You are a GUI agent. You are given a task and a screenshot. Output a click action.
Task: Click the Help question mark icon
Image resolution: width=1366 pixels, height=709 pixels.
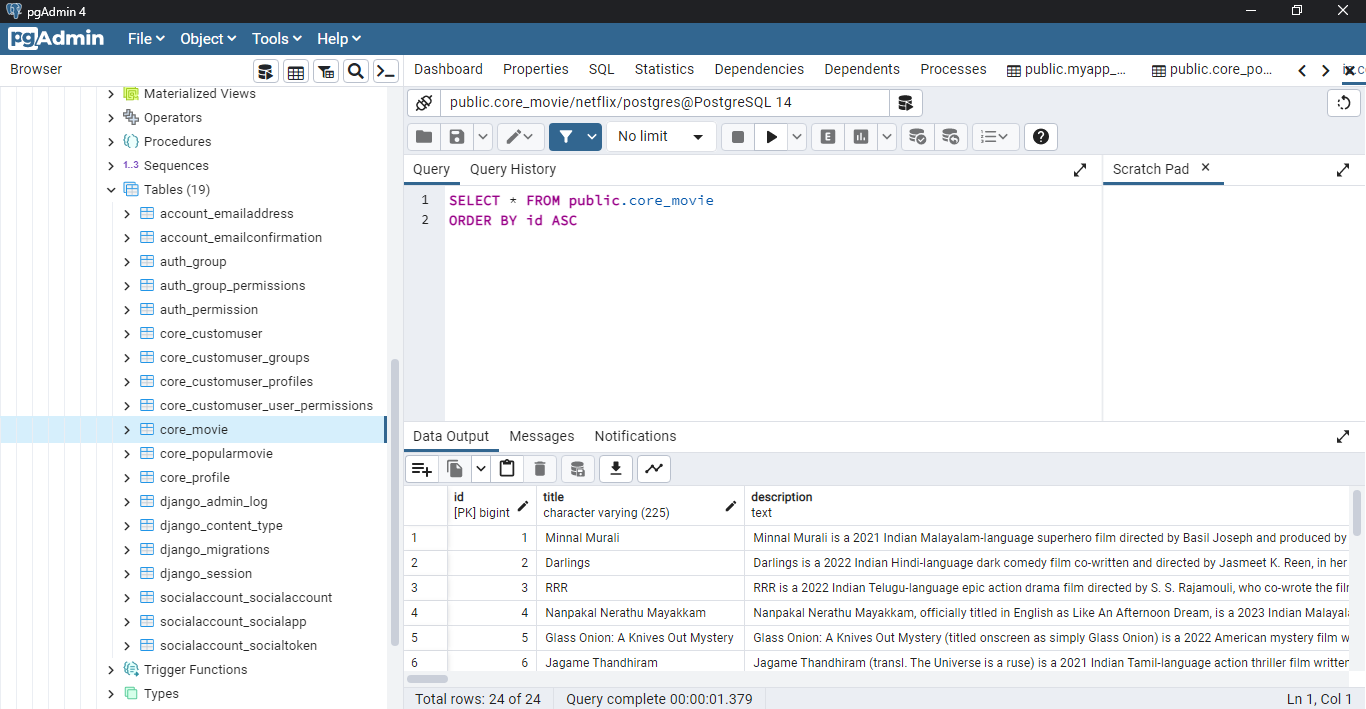click(1041, 137)
